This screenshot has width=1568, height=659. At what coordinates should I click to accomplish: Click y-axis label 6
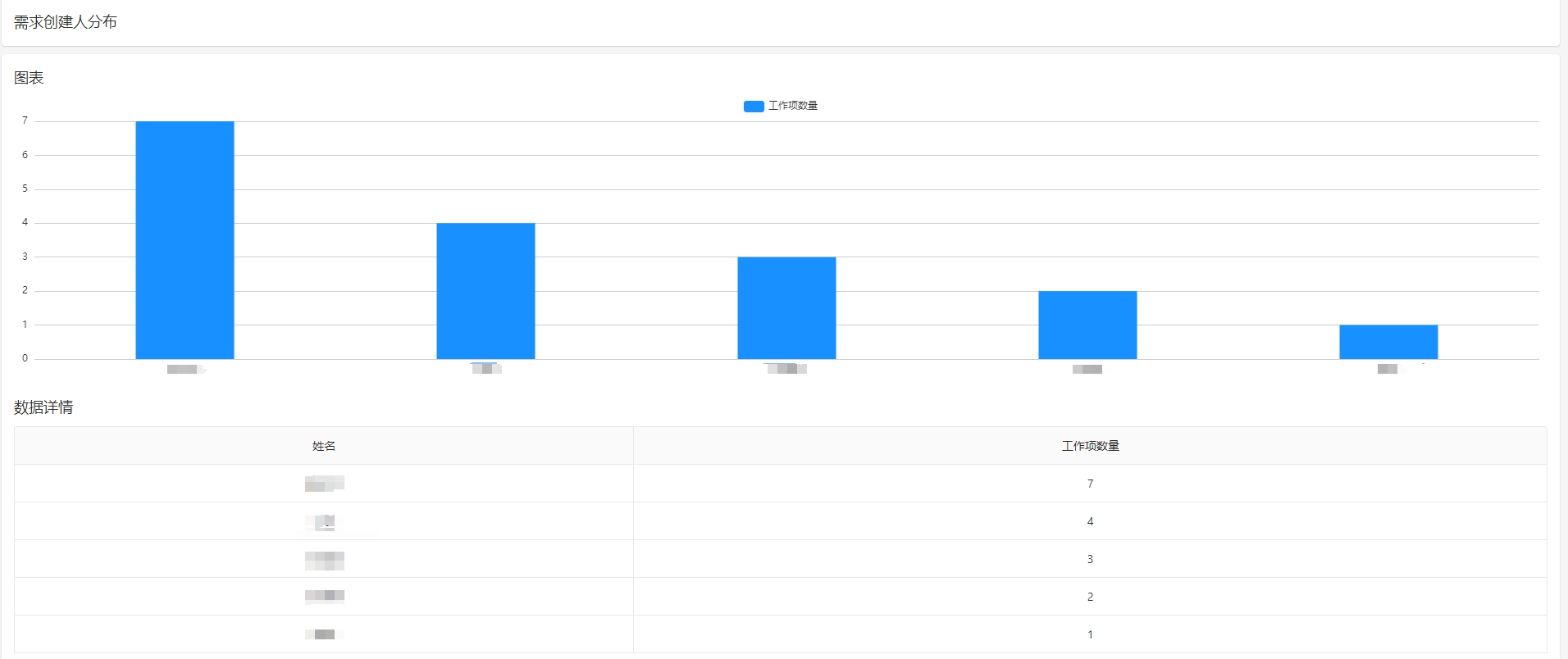point(25,155)
